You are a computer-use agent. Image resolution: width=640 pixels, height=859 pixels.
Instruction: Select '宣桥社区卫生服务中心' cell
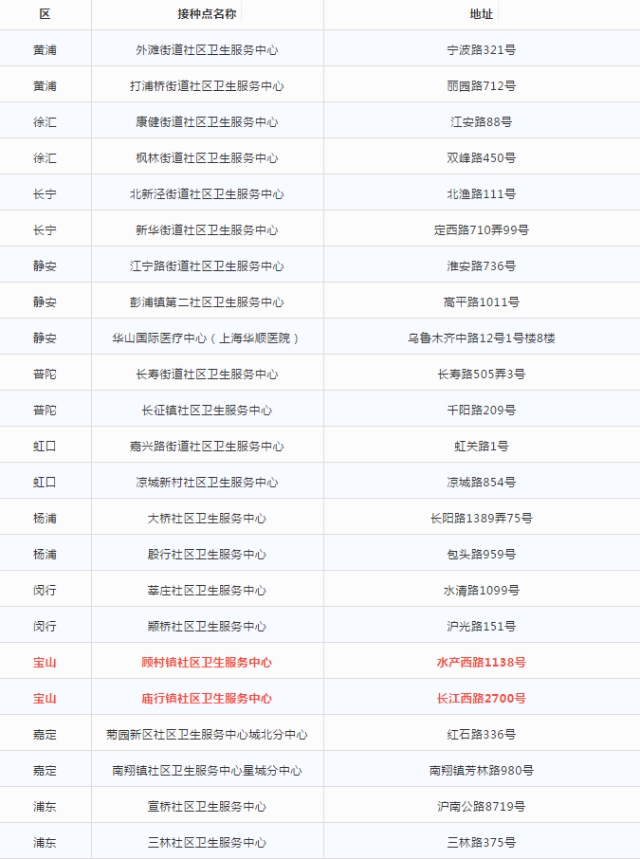click(207, 806)
